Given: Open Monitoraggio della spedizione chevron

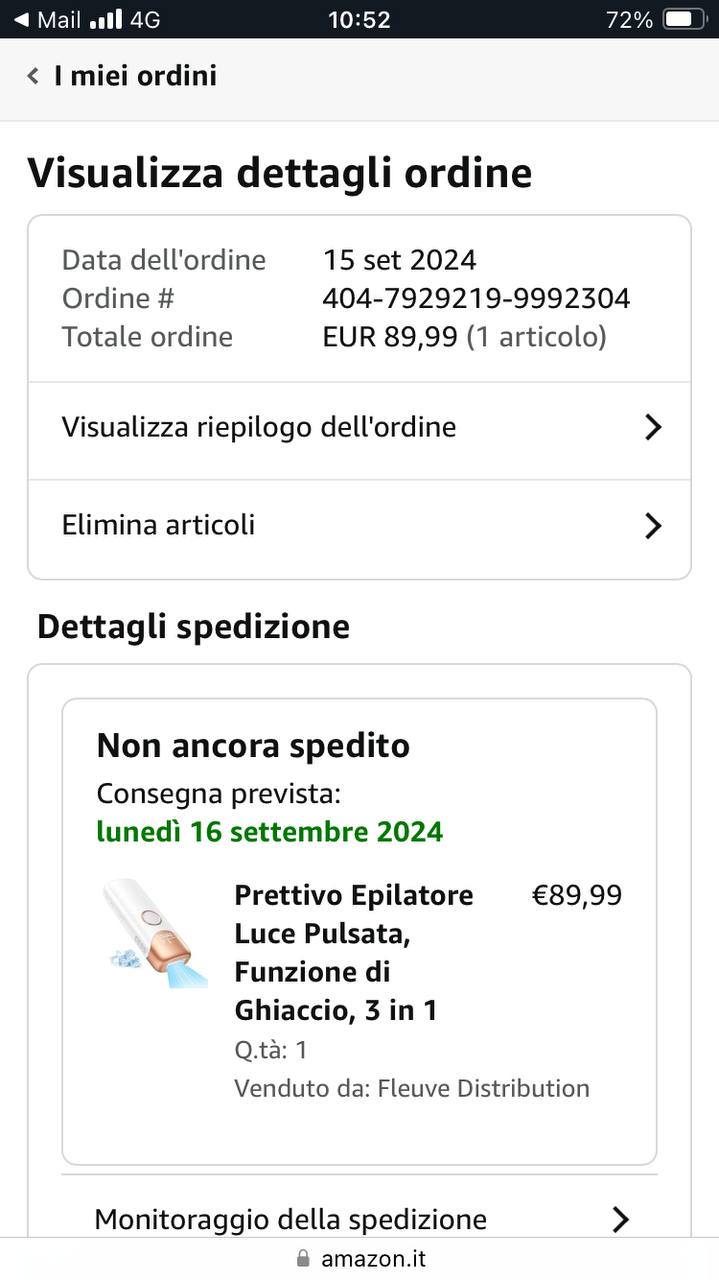Looking at the screenshot, I should pos(620,1219).
